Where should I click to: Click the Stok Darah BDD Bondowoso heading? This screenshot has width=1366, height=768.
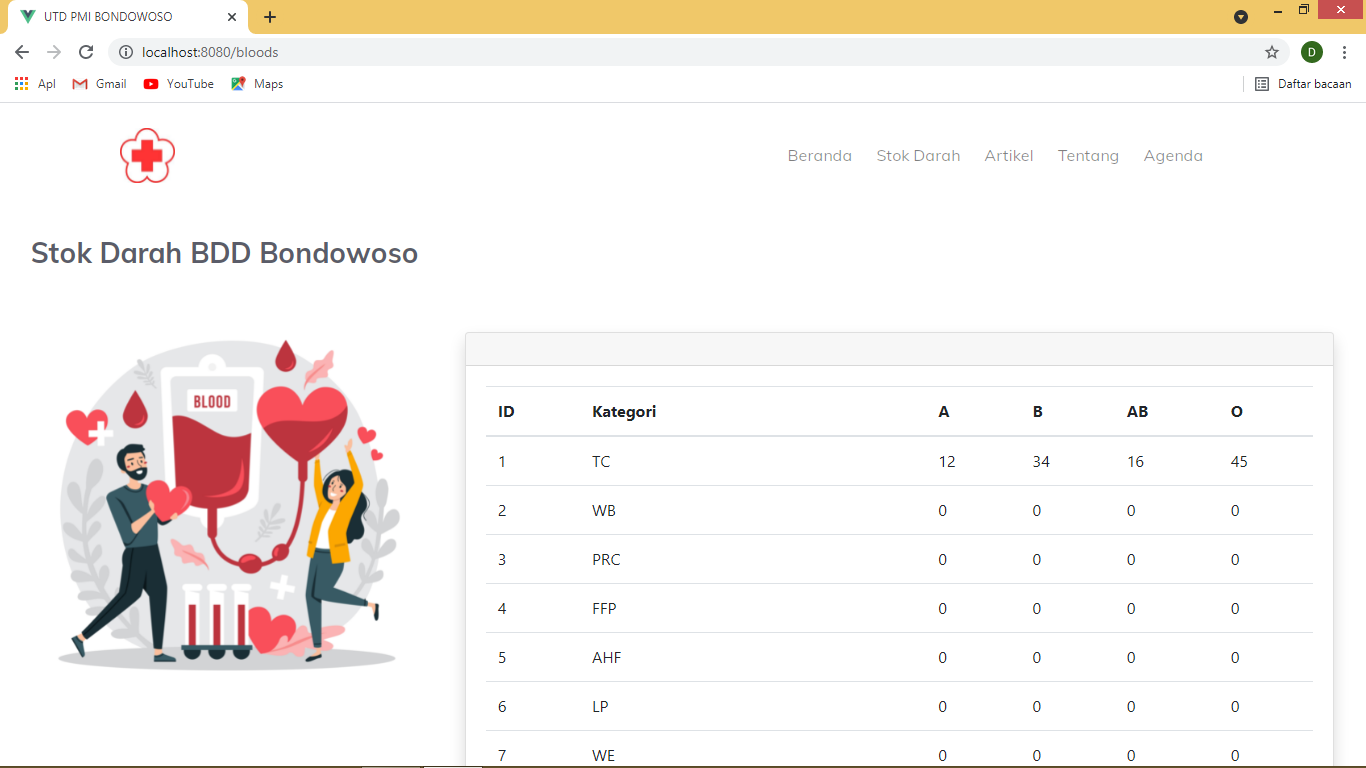225,253
